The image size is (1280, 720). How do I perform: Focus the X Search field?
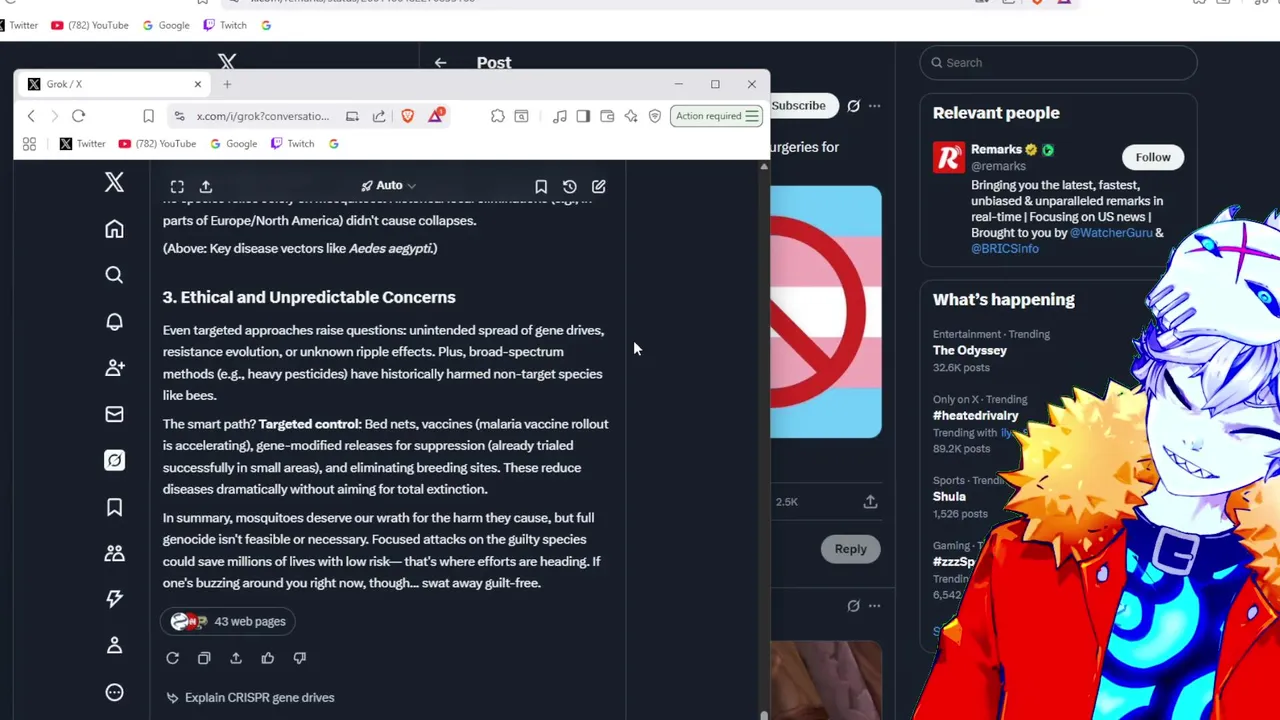tap(1058, 62)
